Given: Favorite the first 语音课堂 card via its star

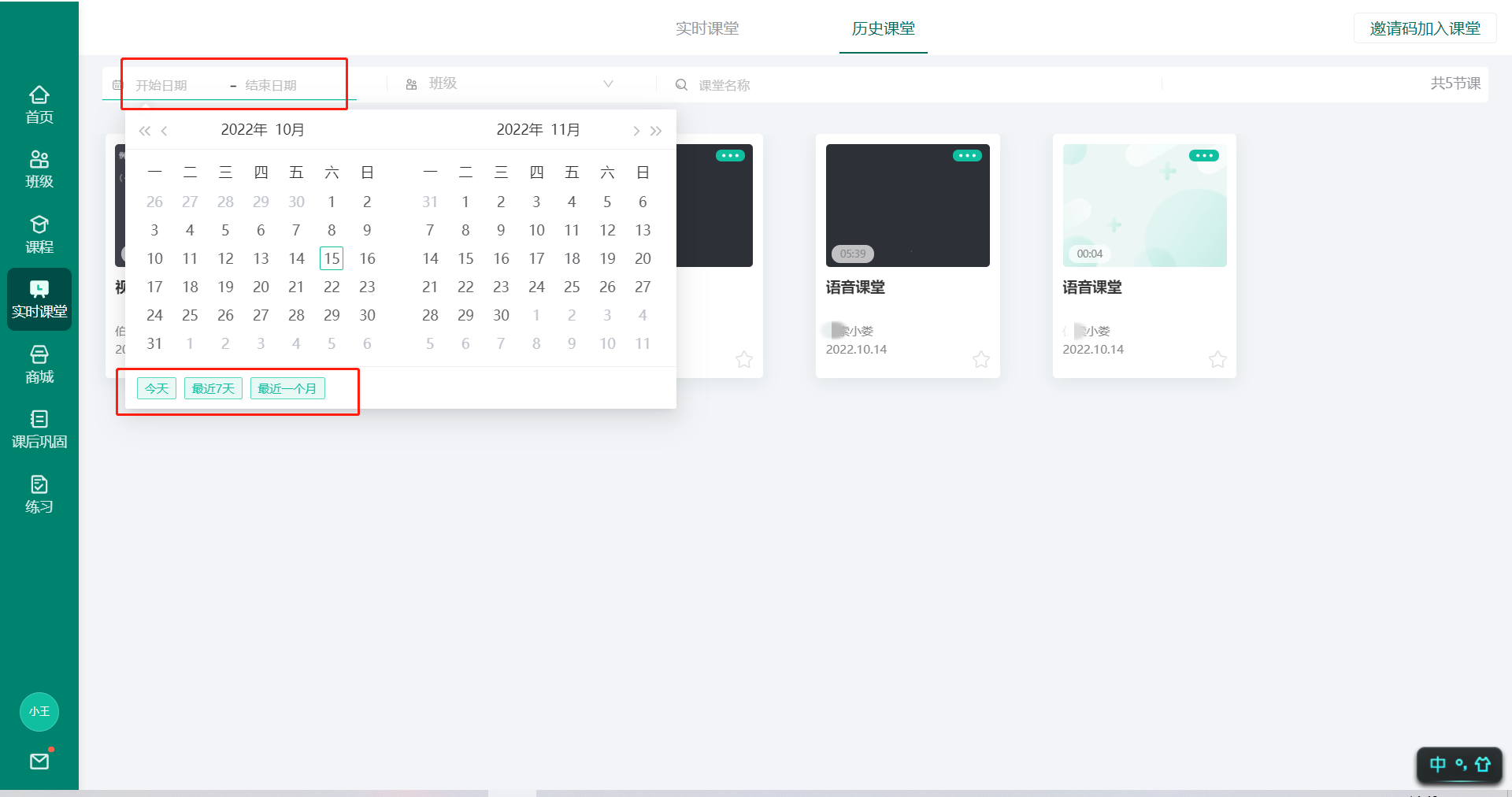Looking at the screenshot, I should (x=980, y=360).
